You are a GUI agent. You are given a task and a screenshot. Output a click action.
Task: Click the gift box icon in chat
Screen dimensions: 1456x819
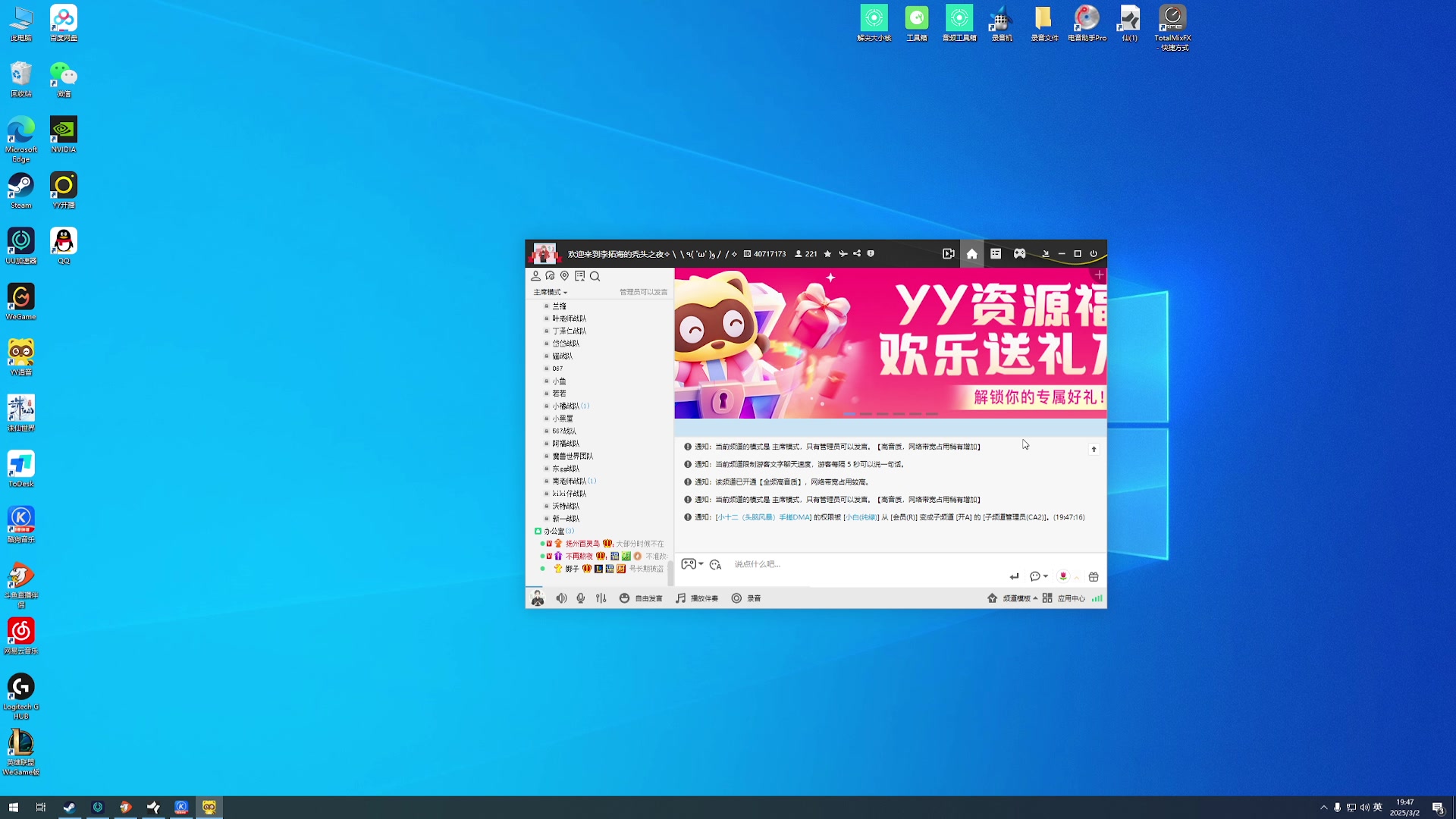click(x=1094, y=577)
